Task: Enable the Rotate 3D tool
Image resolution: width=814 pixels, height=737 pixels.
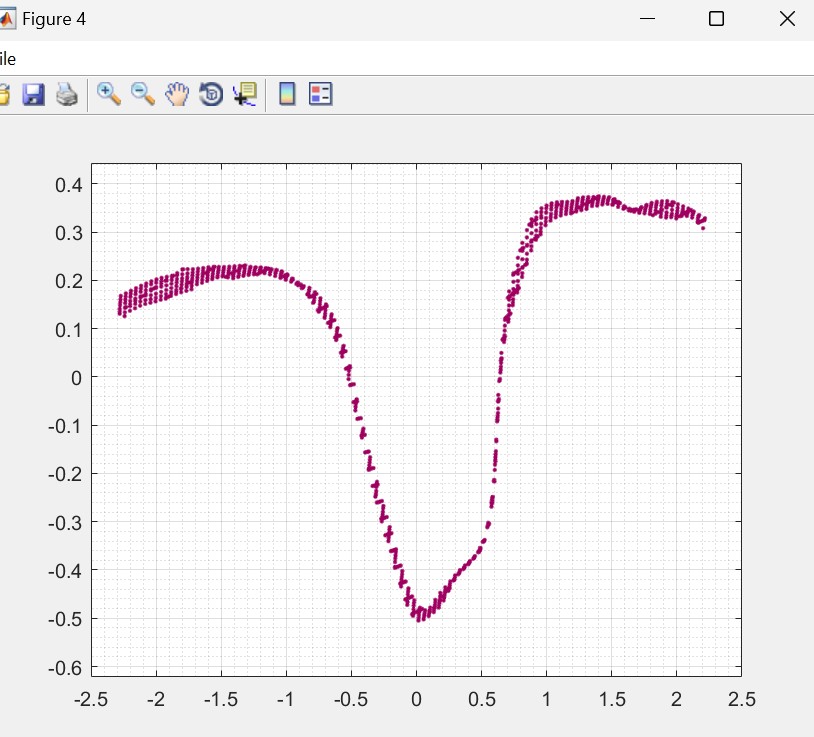Action: click(x=211, y=95)
